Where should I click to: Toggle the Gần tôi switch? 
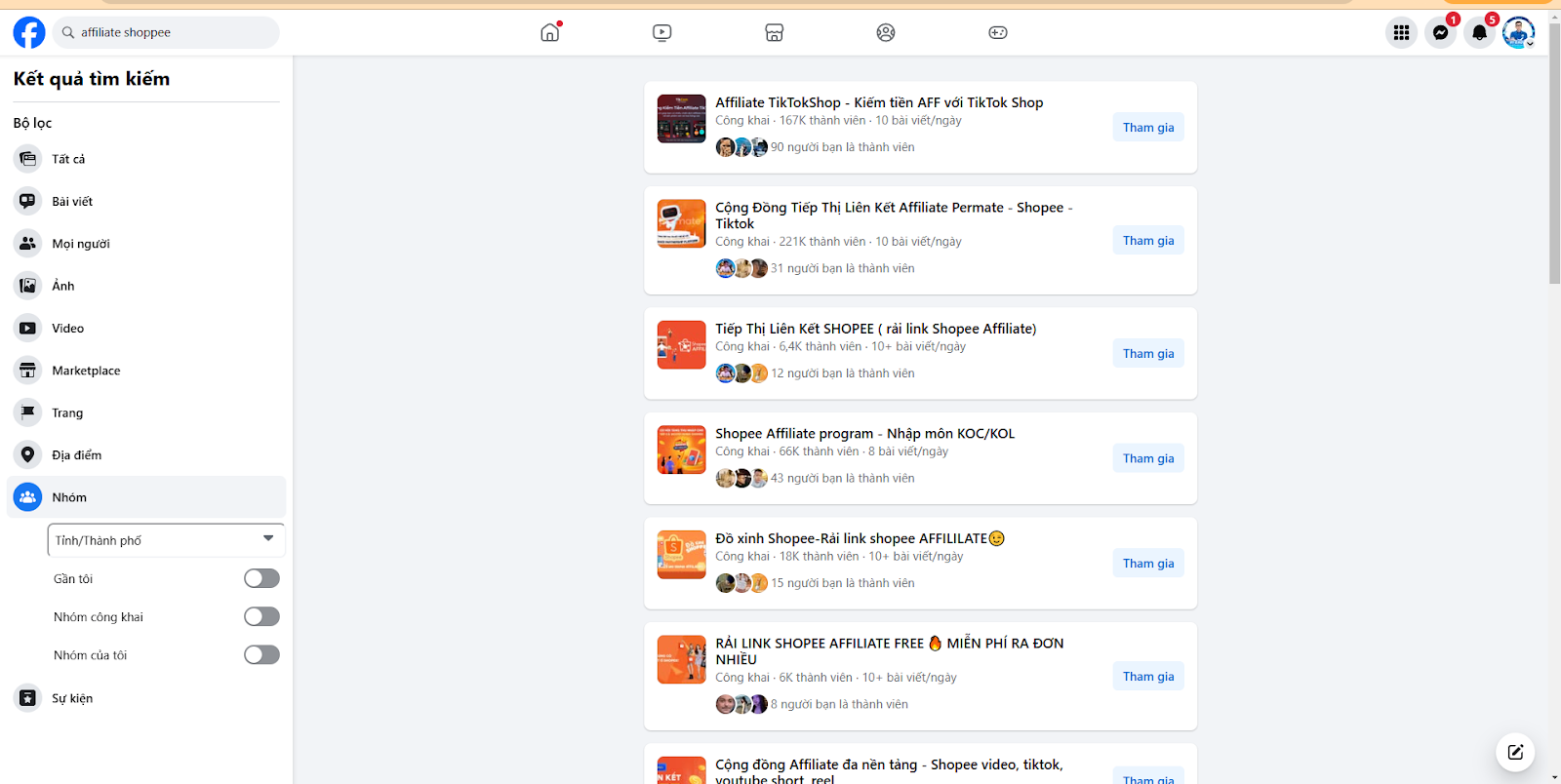click(261, 578)
